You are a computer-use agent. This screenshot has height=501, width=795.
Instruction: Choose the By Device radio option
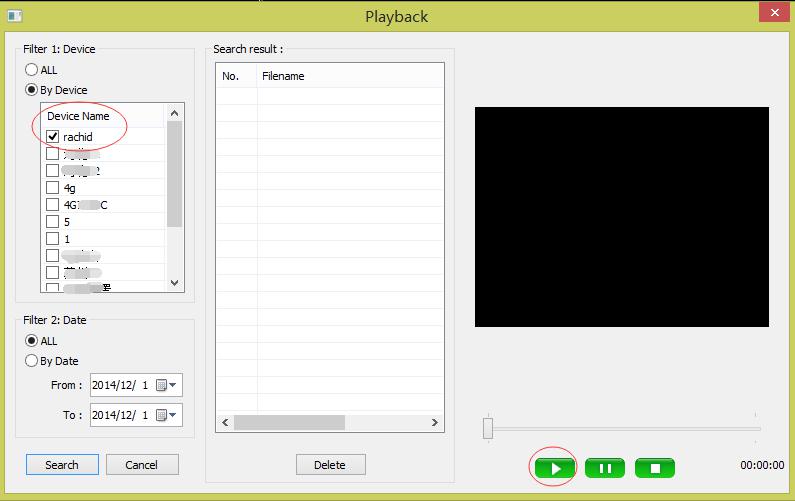[x=32, y=90]
